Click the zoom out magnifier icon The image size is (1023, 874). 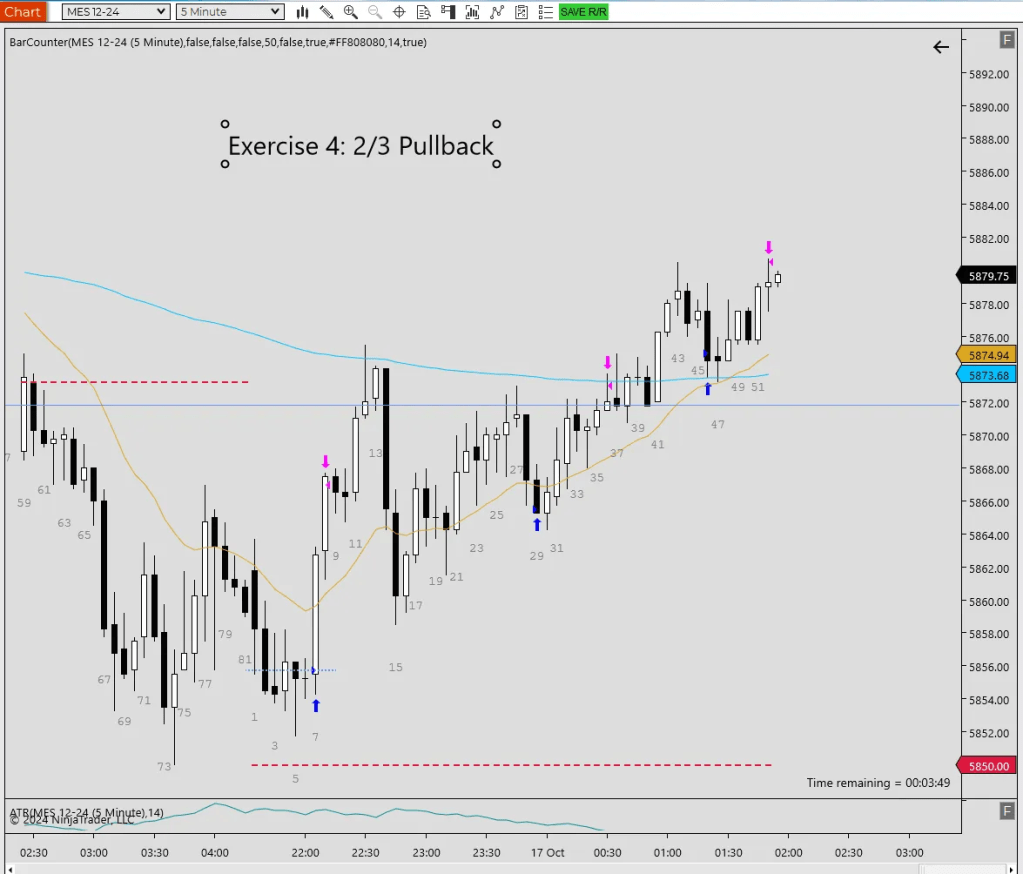tap(375, 12)
